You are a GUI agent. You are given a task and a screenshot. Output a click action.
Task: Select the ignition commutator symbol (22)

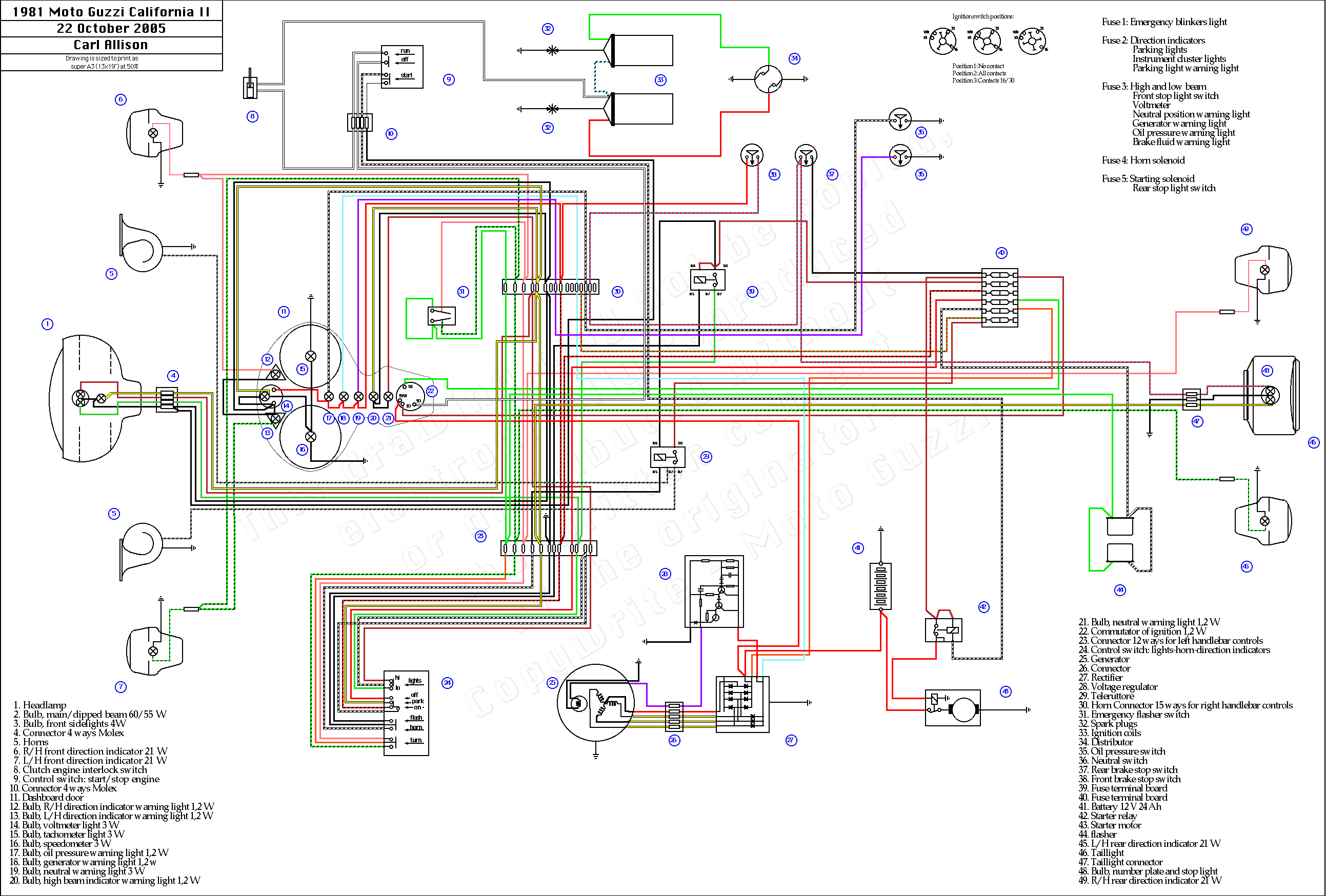coord(410,396)
